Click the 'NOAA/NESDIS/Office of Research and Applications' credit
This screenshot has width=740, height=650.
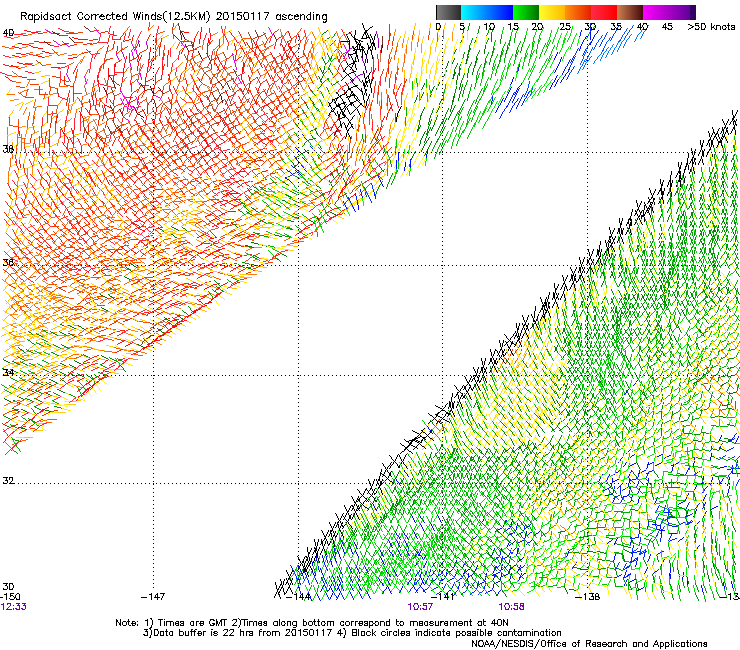click(589, 643)
